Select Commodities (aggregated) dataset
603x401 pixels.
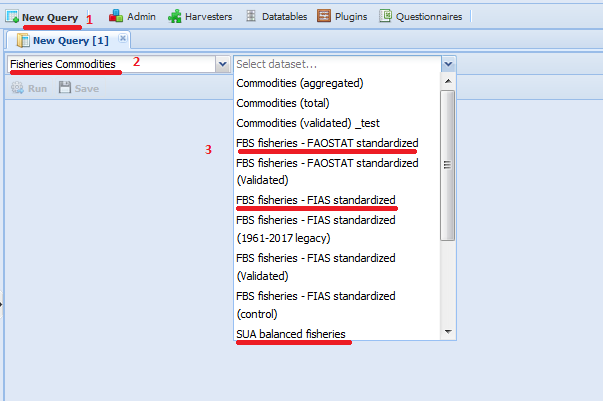tap(299, 83)
